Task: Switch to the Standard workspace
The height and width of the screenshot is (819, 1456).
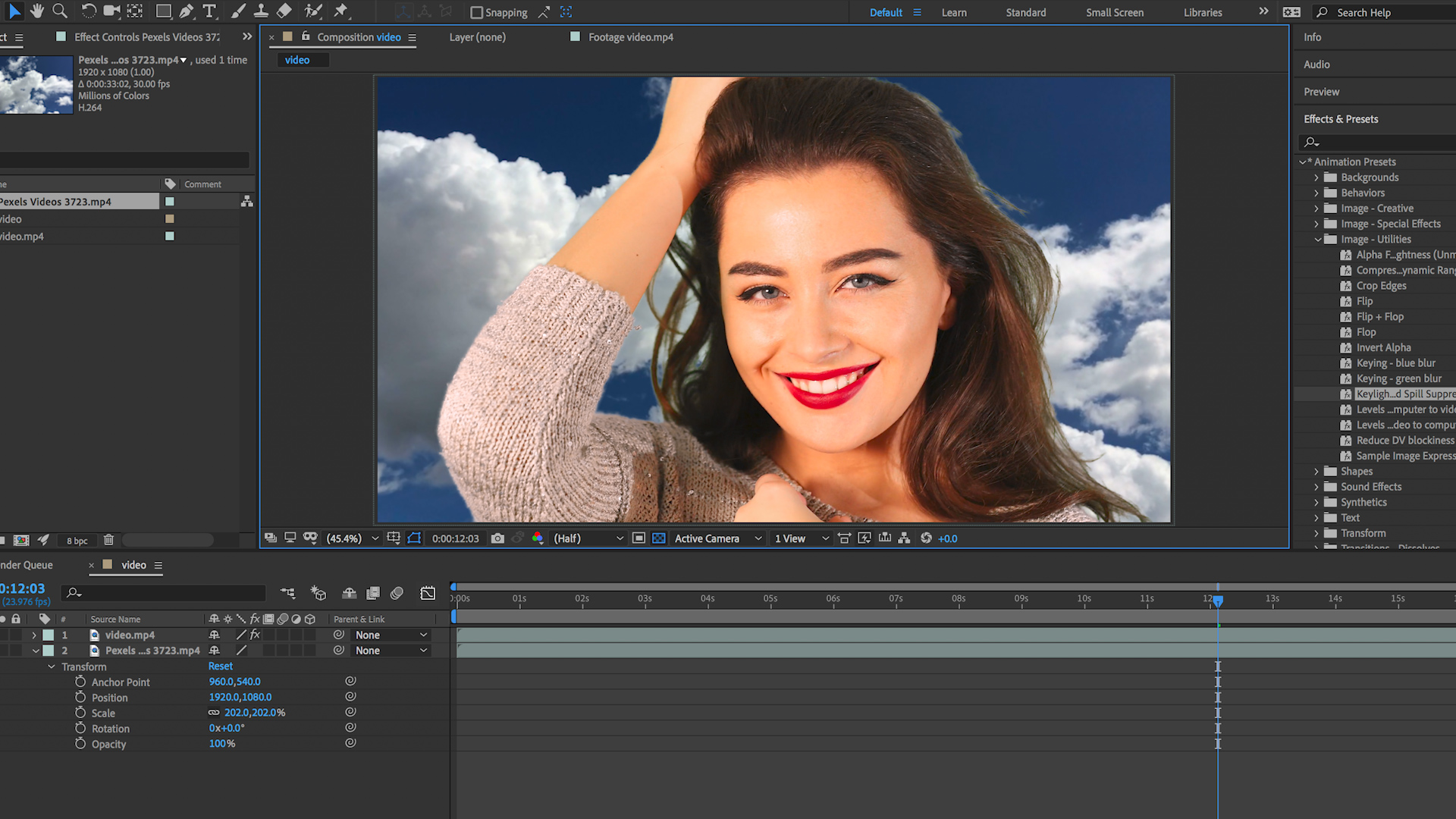Action: tap(1025, 12)
